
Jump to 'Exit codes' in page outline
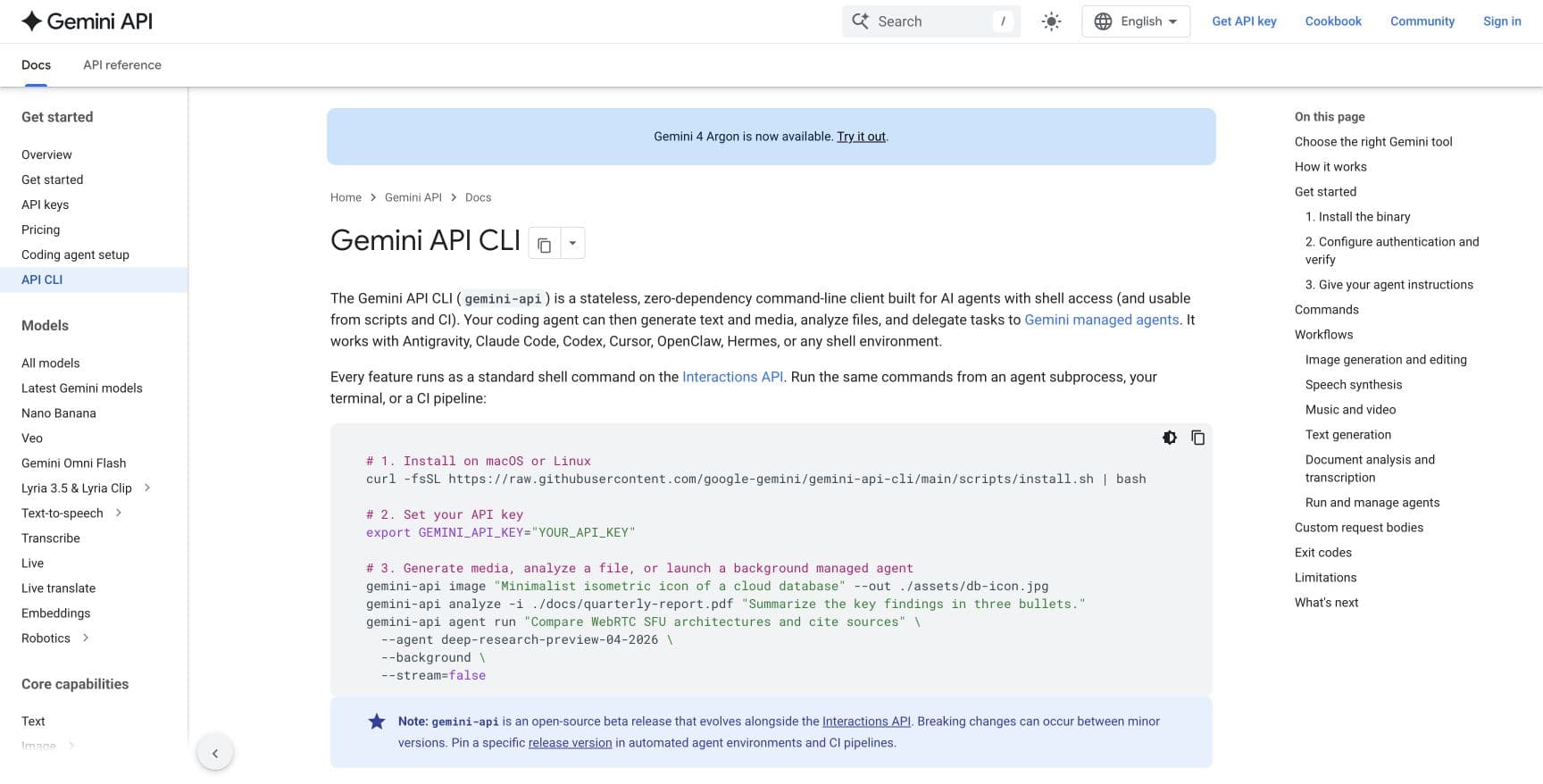pyautogui.click(x=1323, y=553)
